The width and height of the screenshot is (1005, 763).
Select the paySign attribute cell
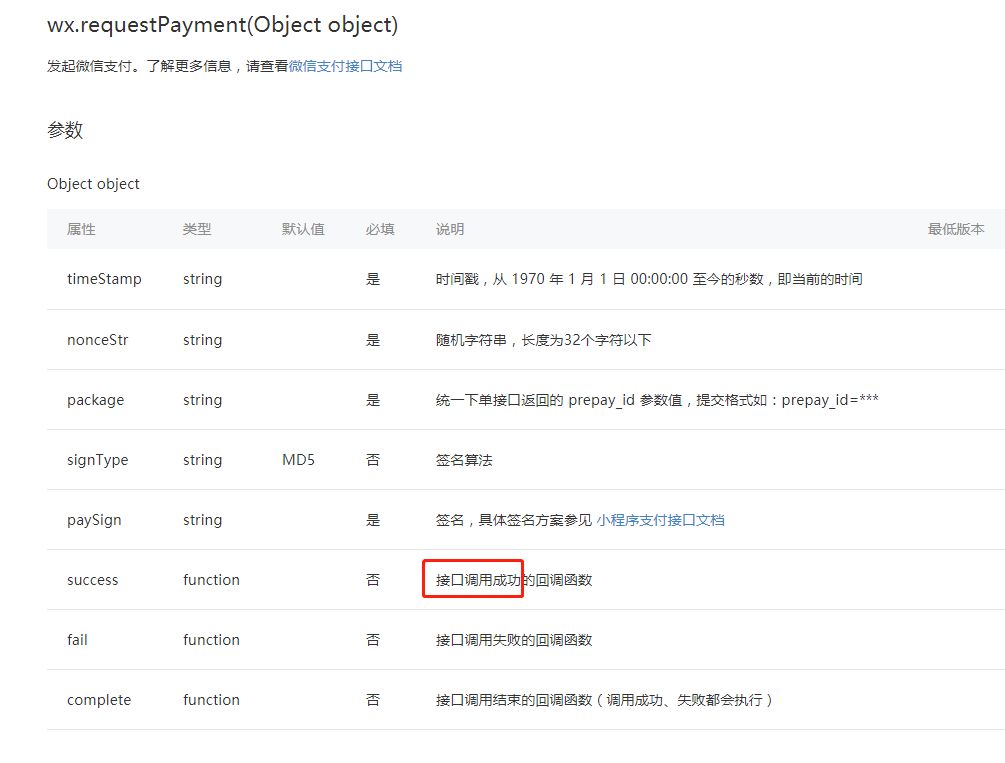click(x=94, y=520)
